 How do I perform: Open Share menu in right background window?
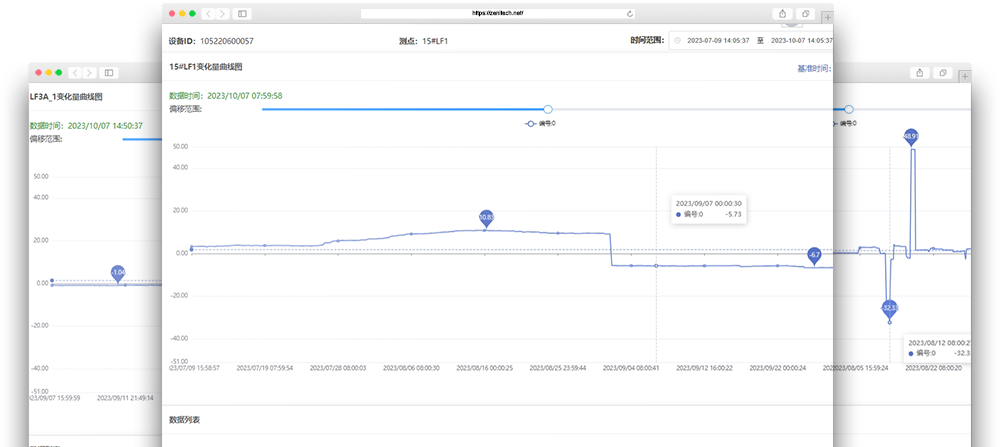click(919, 73)
